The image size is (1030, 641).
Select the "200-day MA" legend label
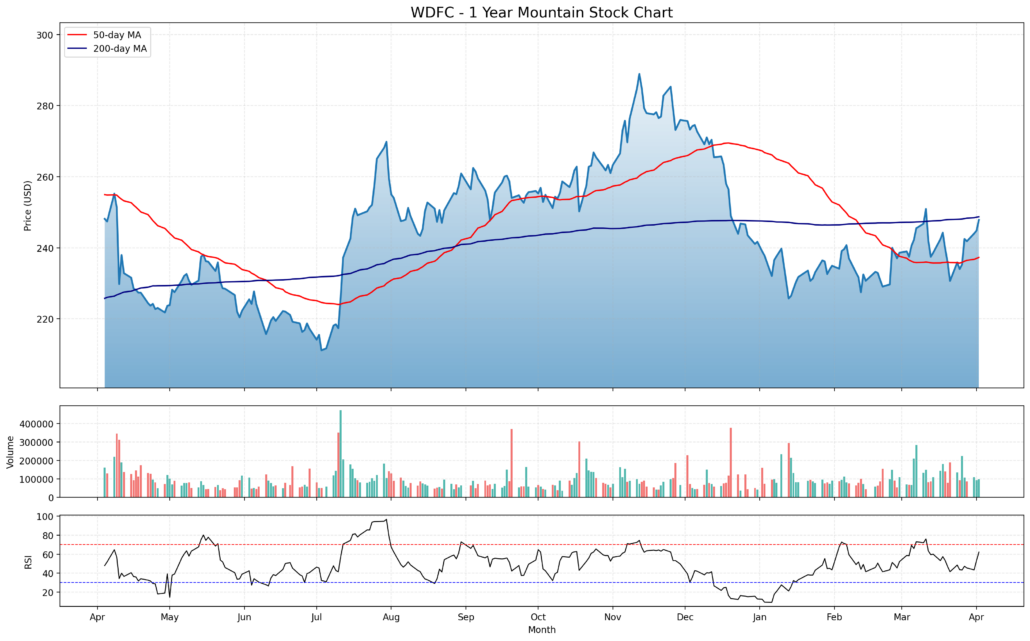click(120, 49)
